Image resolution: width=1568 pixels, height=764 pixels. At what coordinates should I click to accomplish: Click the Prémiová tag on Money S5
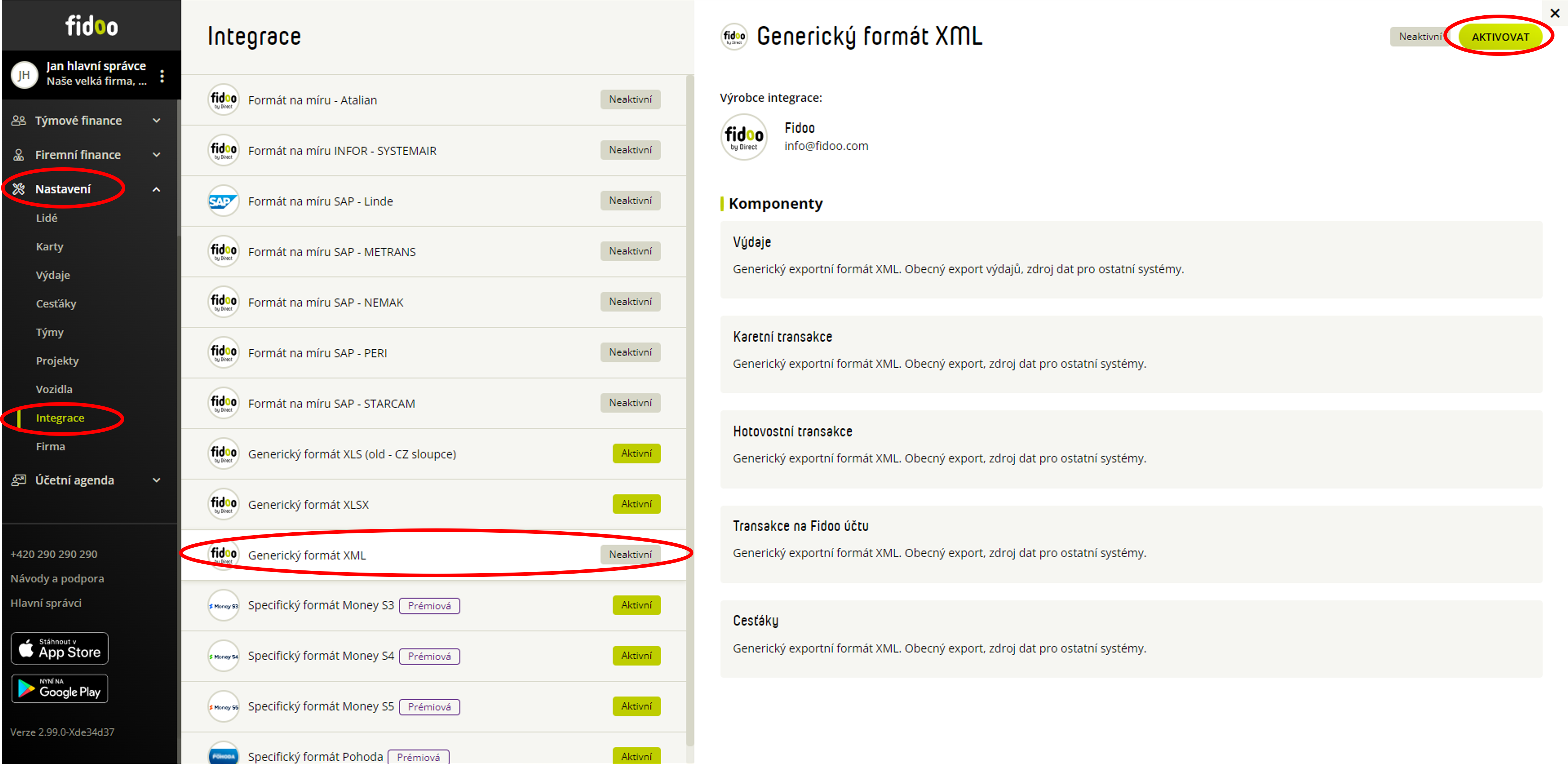[429, 707]
